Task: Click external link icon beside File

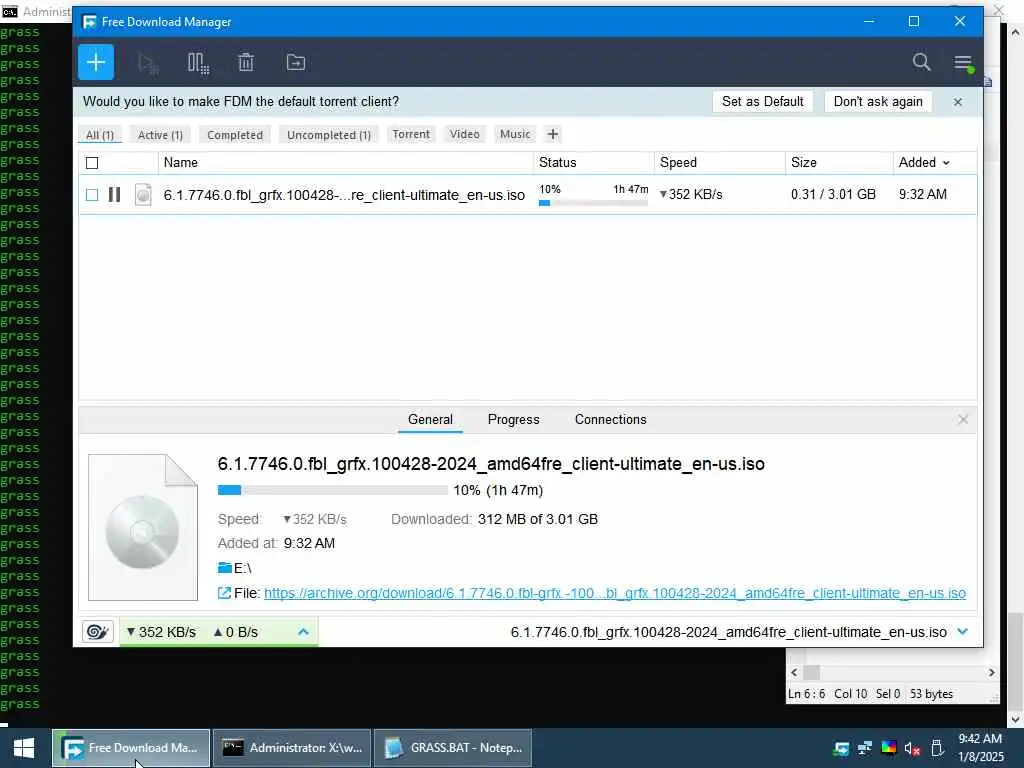Action: (x=224, y=593)
